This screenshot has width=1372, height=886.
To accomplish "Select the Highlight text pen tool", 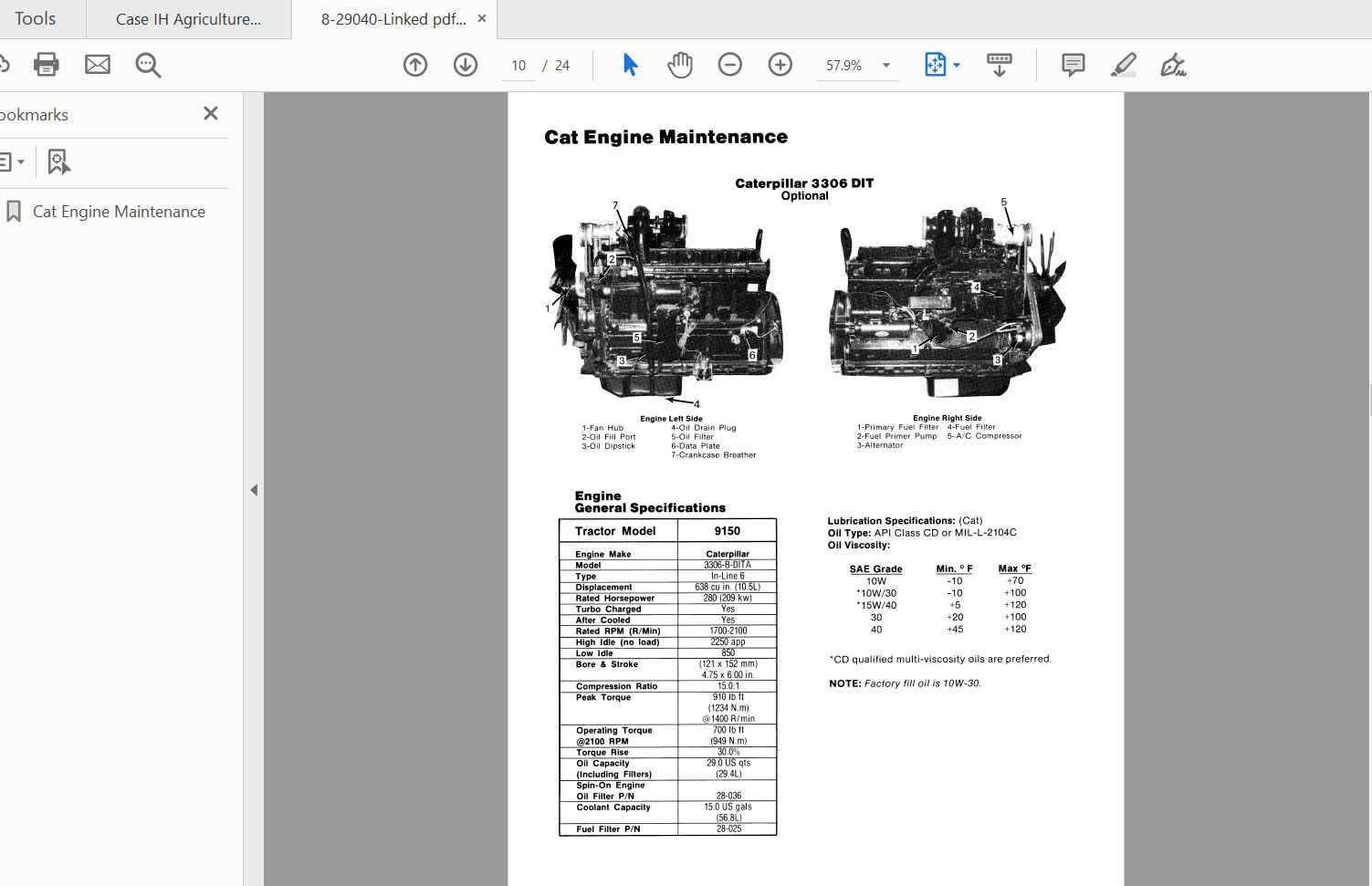I will pos(1124,65).
